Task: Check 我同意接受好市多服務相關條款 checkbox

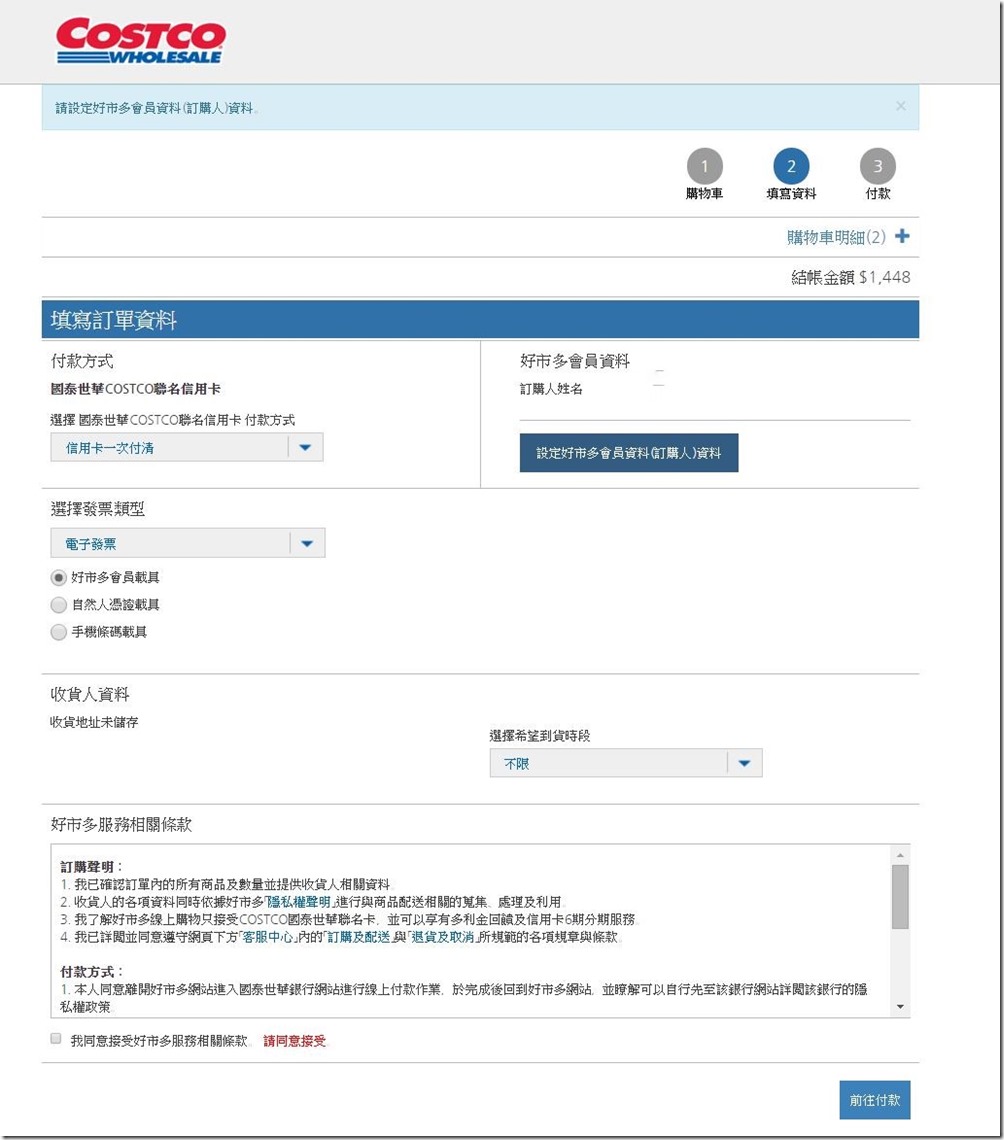Action: click(56, 1038)
